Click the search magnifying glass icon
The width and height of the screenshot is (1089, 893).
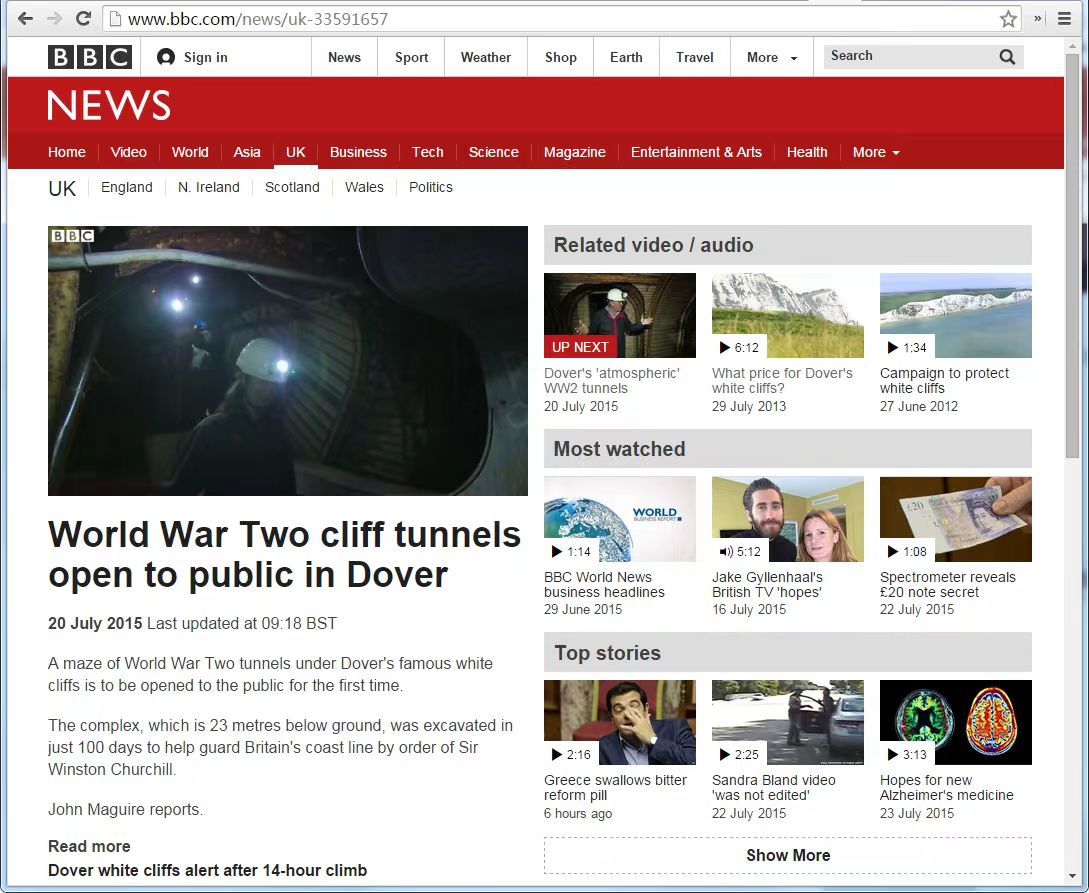pyautogui.click(x=1007, y=57)
